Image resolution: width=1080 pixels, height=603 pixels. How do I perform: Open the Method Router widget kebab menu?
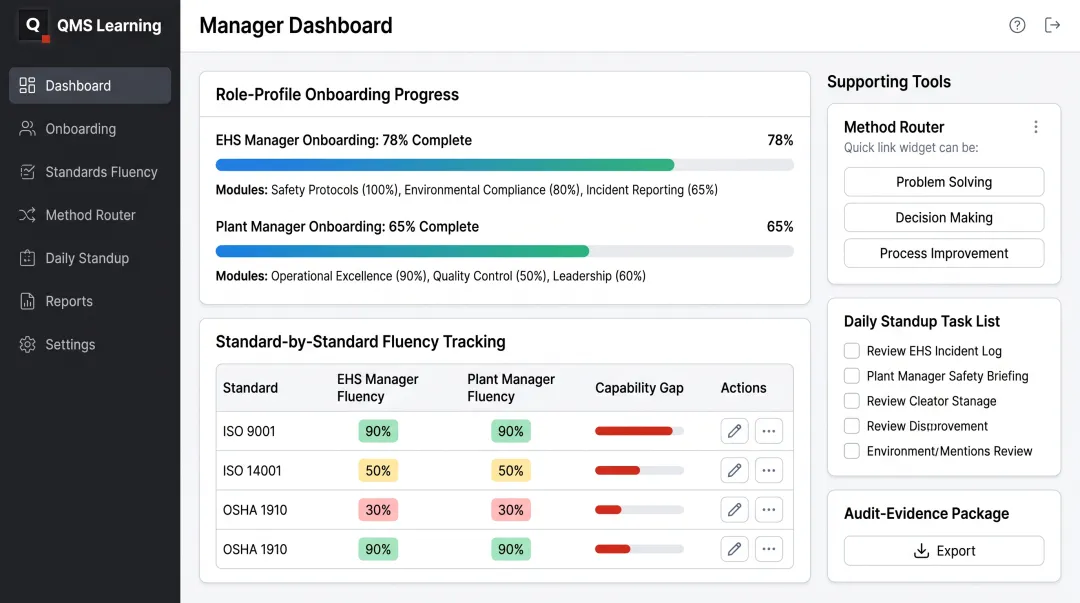click(1035, 127)
